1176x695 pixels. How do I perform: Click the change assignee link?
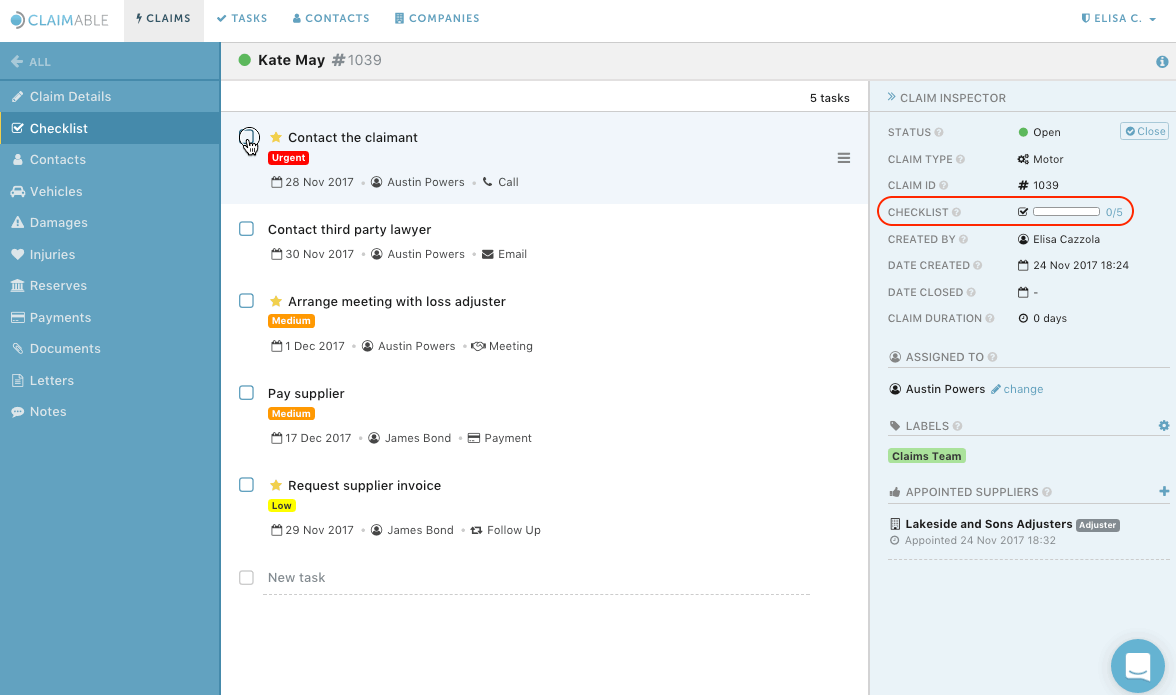click(1022, 389)
